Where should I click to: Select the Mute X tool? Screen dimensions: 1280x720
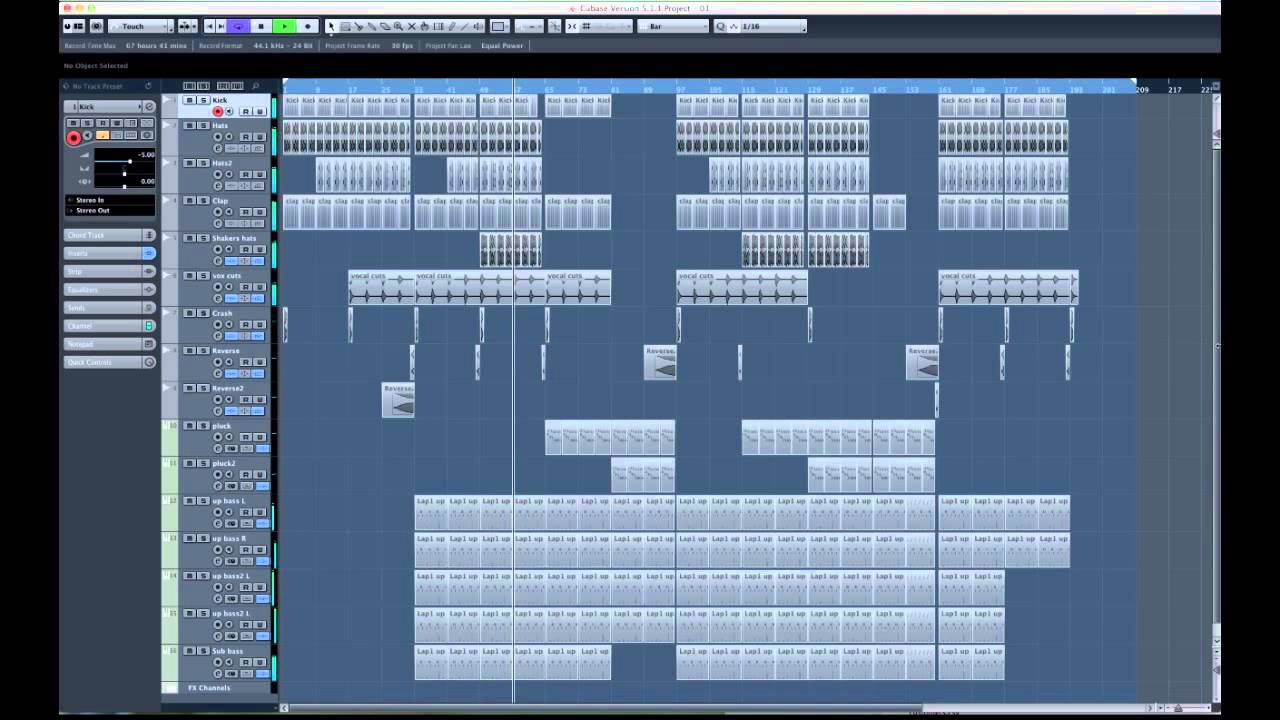pos(411,26)
